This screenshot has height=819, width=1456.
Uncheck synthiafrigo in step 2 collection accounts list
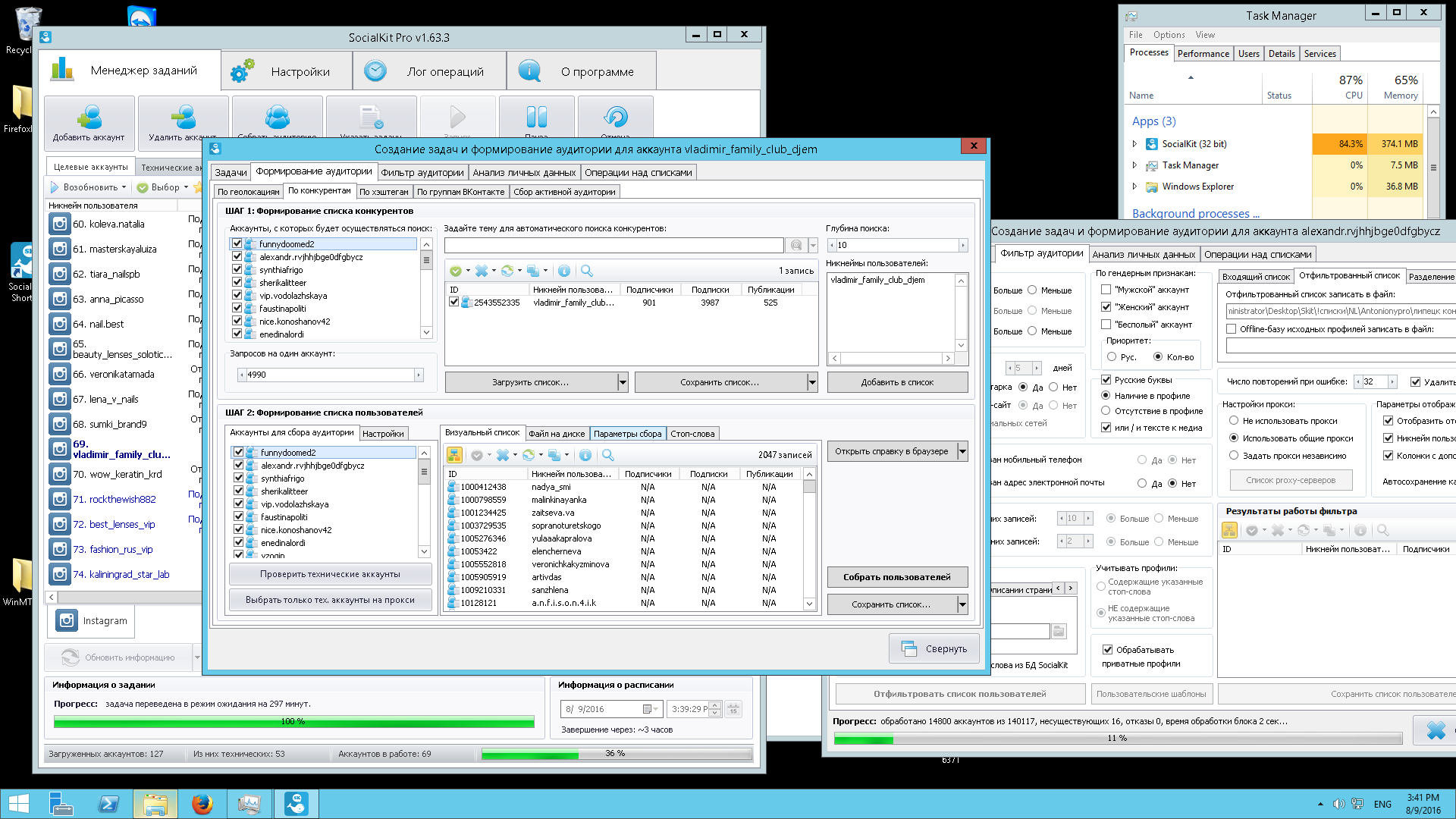[239, 479]
